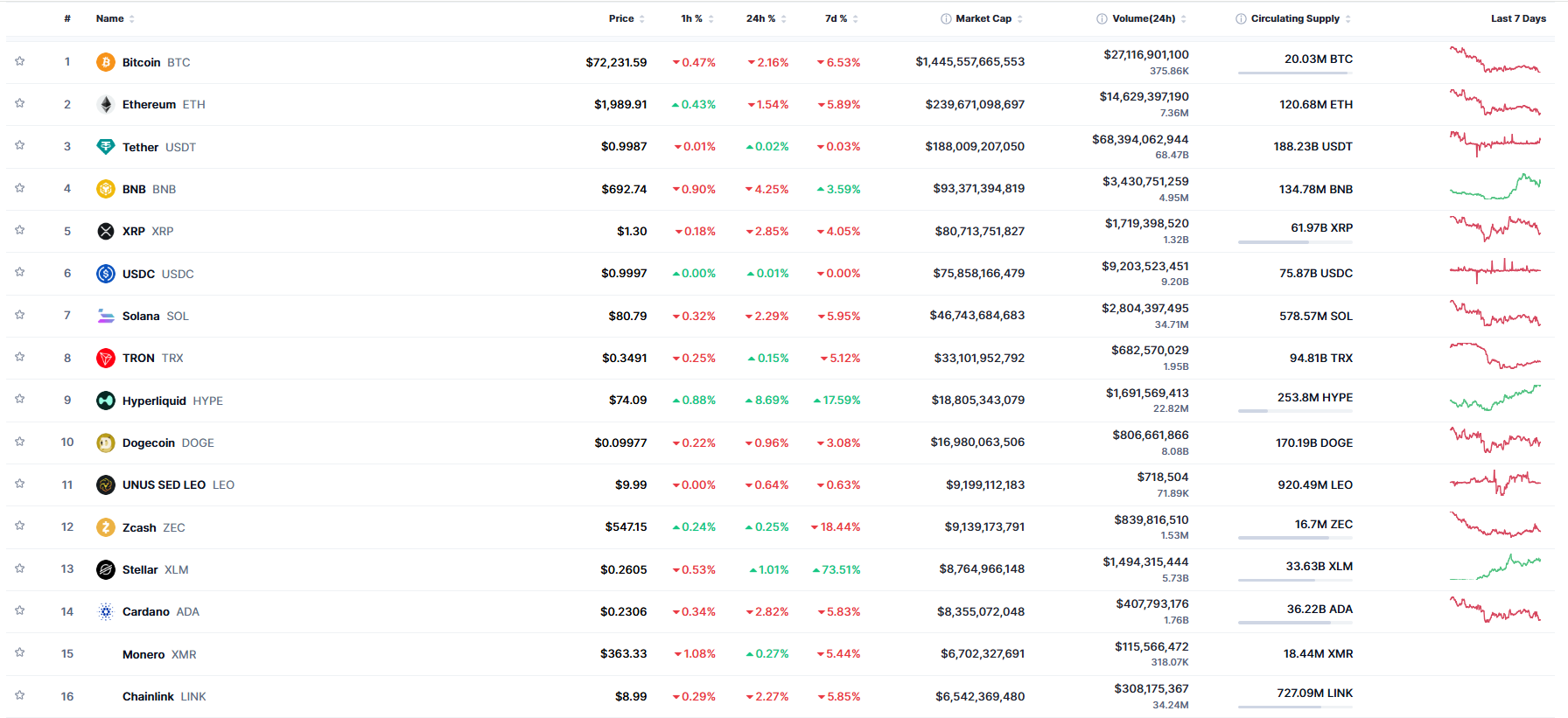Click the UNUS SED LEO coin logo

(x=106, y=484)
